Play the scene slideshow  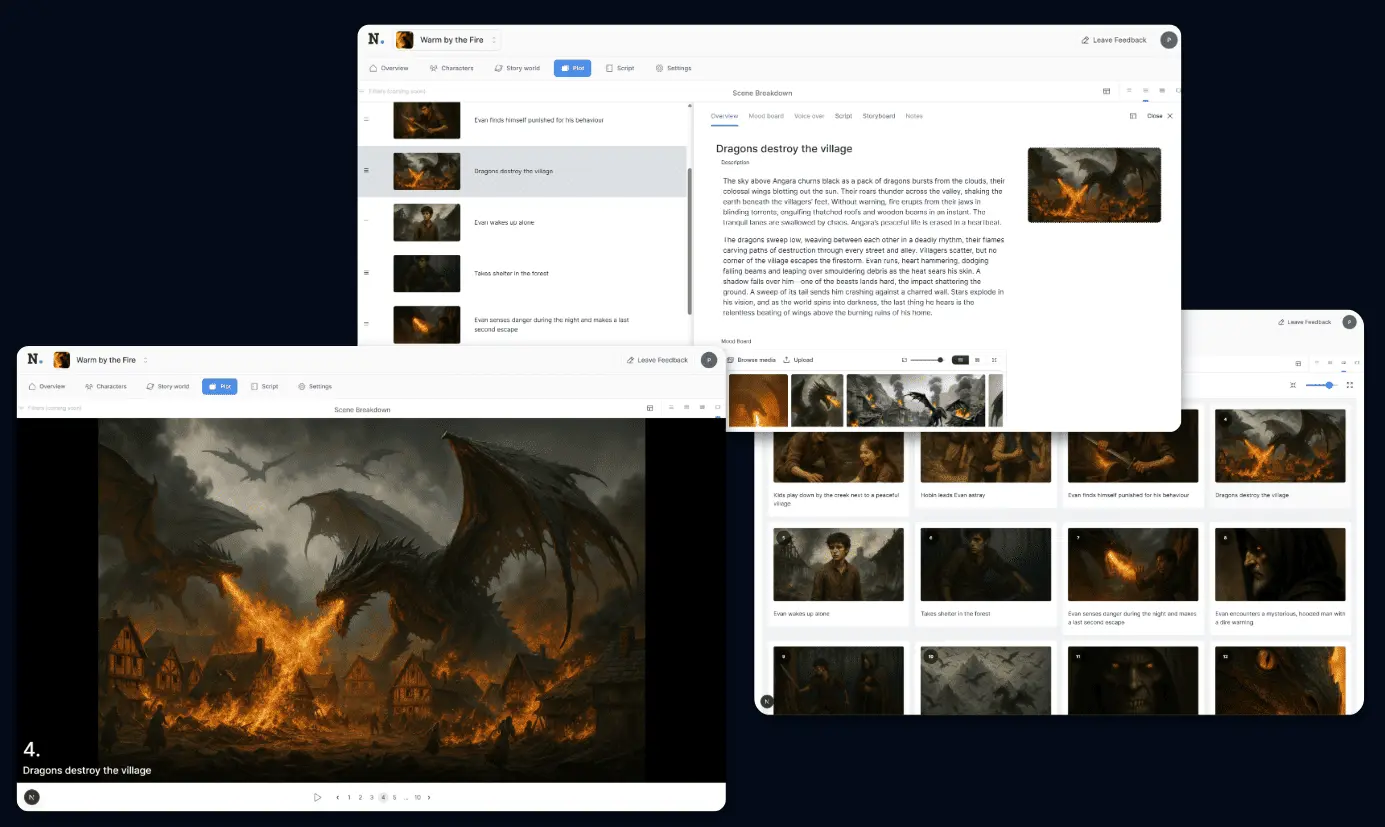coord(317,797)
